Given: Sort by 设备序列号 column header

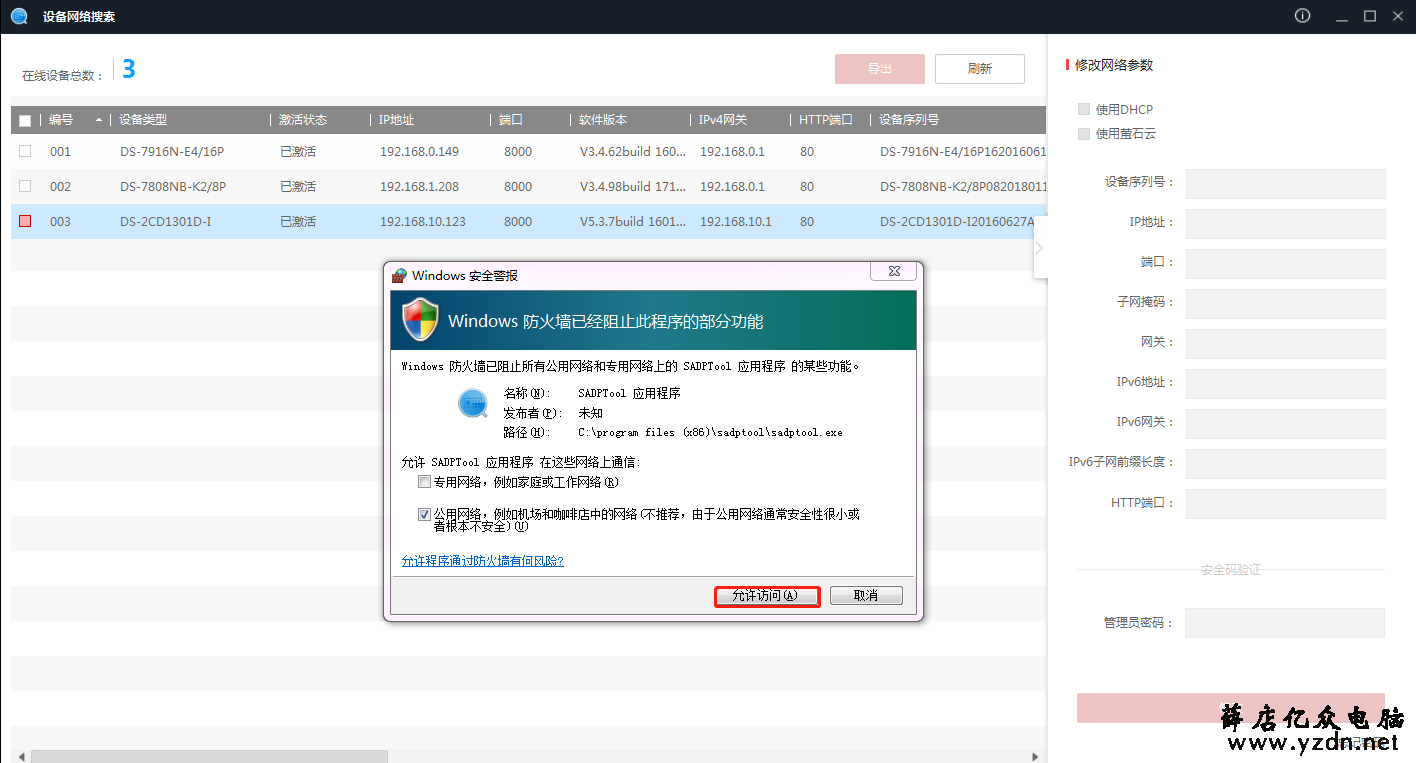Looking at the screenshot, I should point(909,120).
